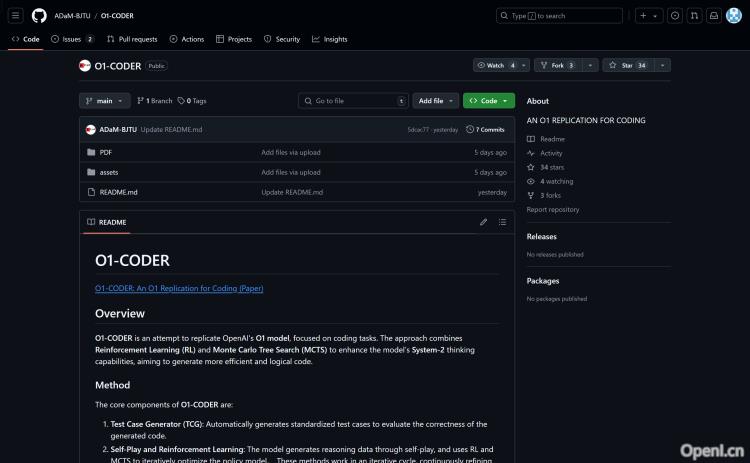The image size is (750, 463).
Task: Go to the Insights tab
Action: click(x=330, y=39)
